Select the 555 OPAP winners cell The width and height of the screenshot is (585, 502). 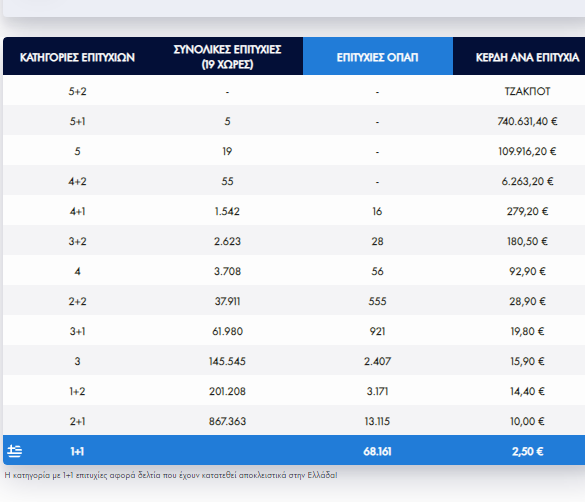[x=377, y=301]
